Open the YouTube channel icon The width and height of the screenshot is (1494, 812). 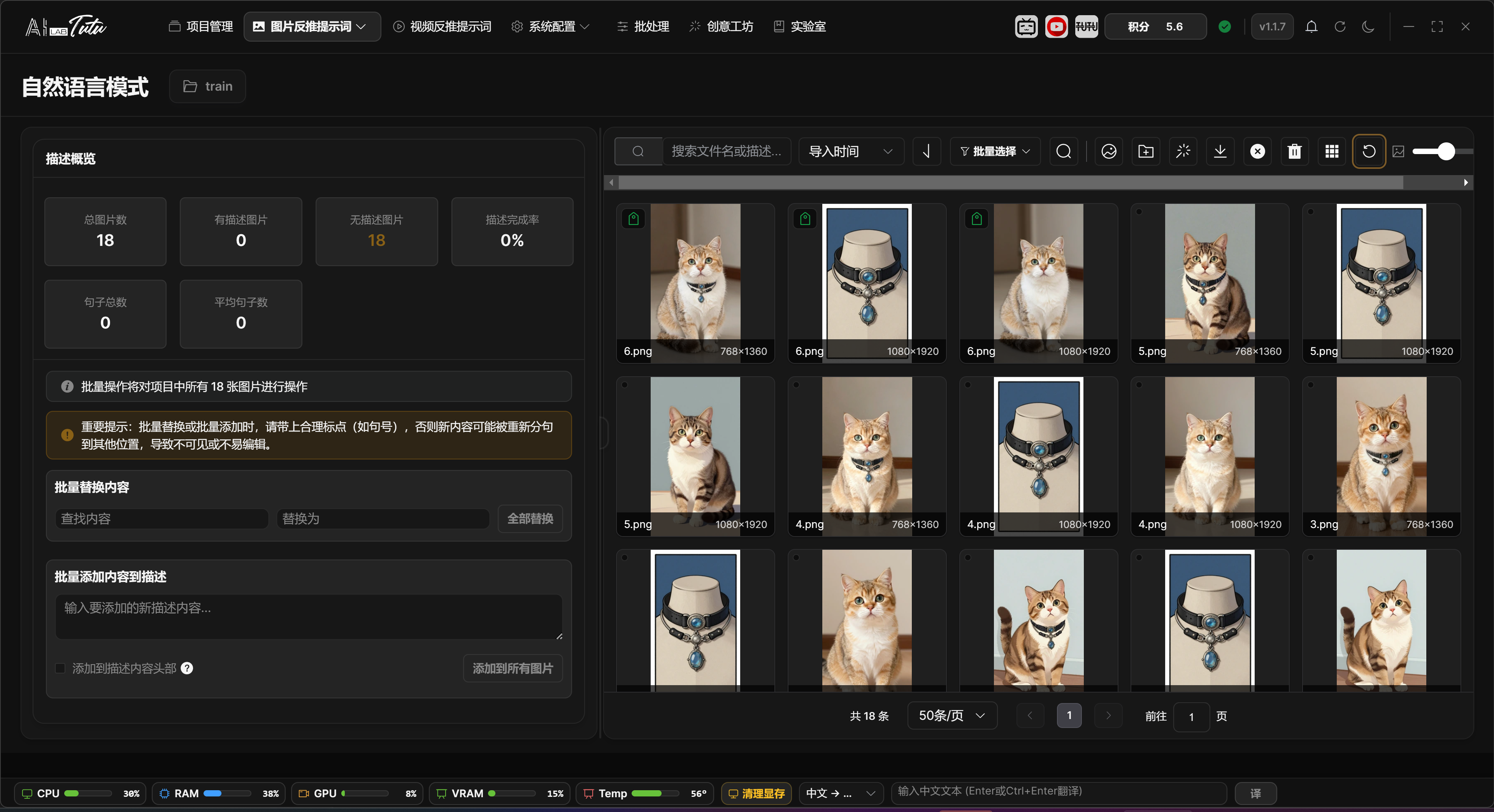[x=1056, y=27]
